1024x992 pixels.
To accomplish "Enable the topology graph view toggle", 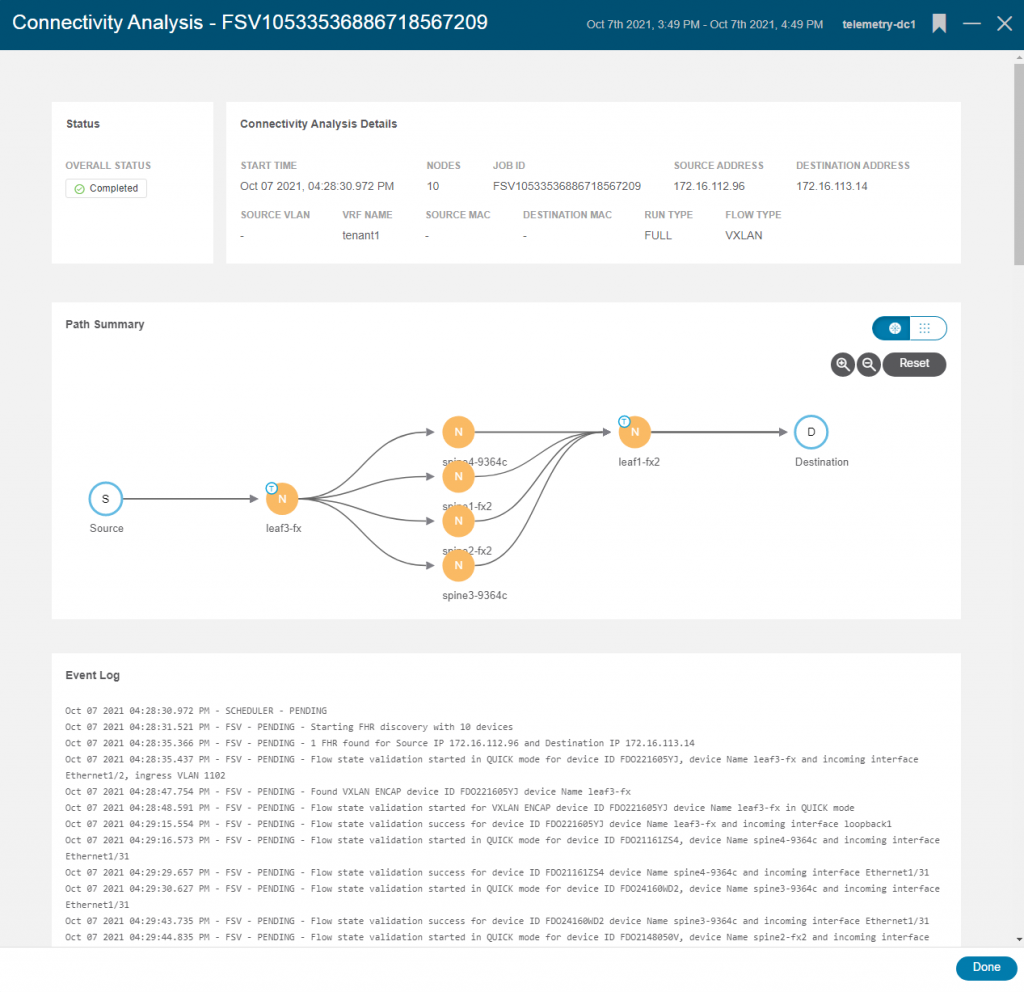I will pos(891,328).
